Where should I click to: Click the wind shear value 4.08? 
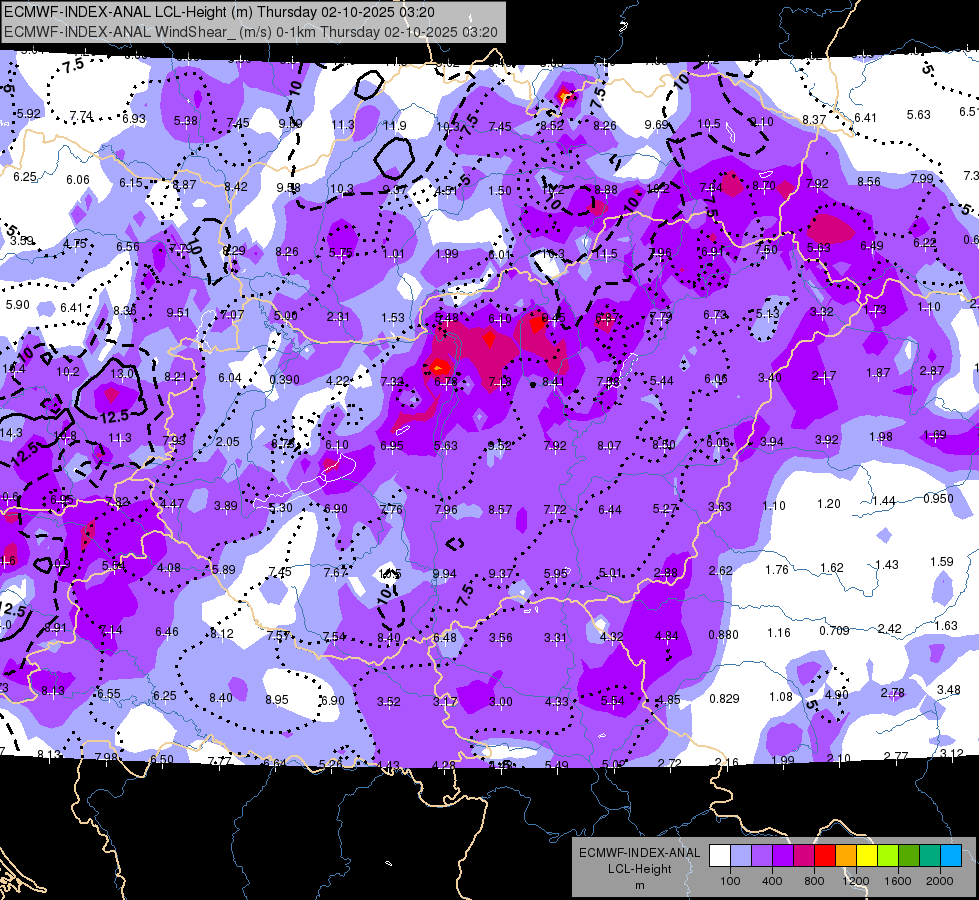169,568
